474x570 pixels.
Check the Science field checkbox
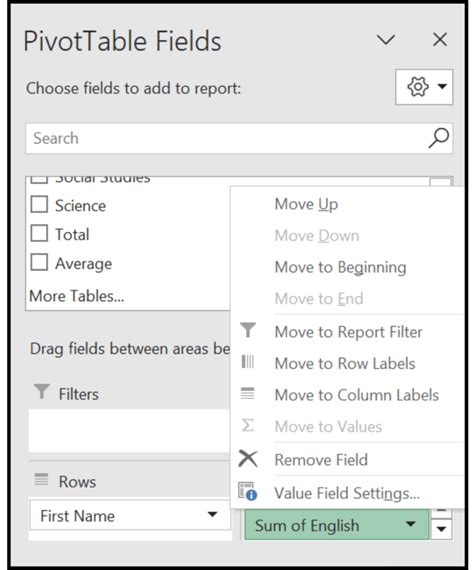pyautogui.click(x=39, y=204)
